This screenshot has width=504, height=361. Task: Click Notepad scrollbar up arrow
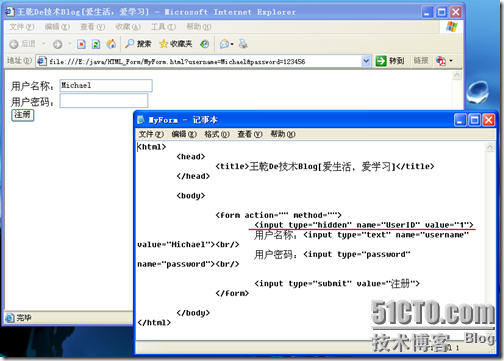[x=490, y=147]
